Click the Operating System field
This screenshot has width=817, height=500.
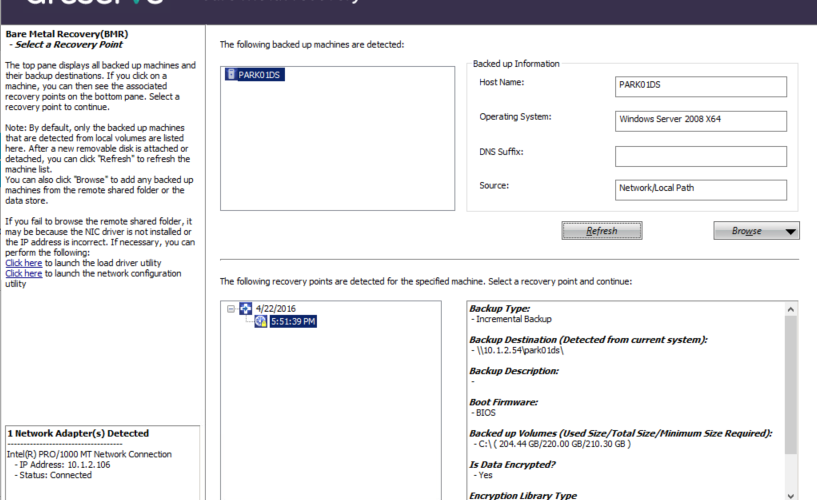point(701,121)
